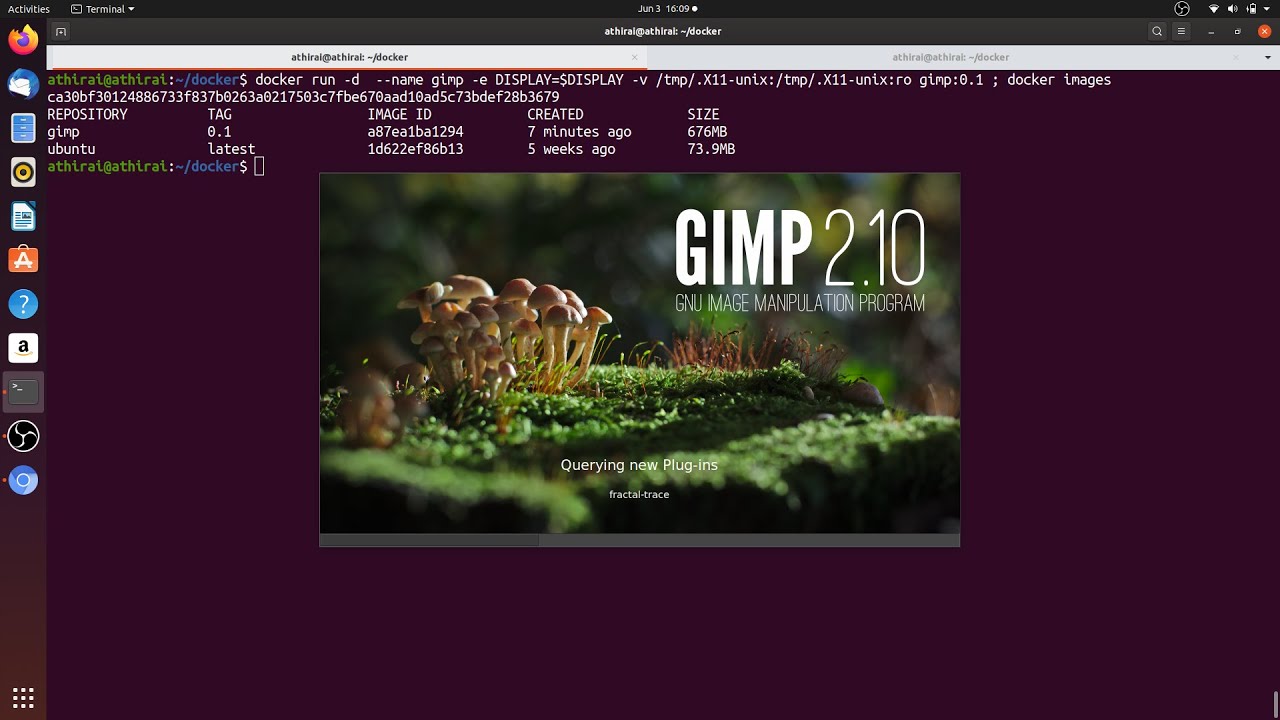
Task: Click the Activities button
Action: point(29,9)
